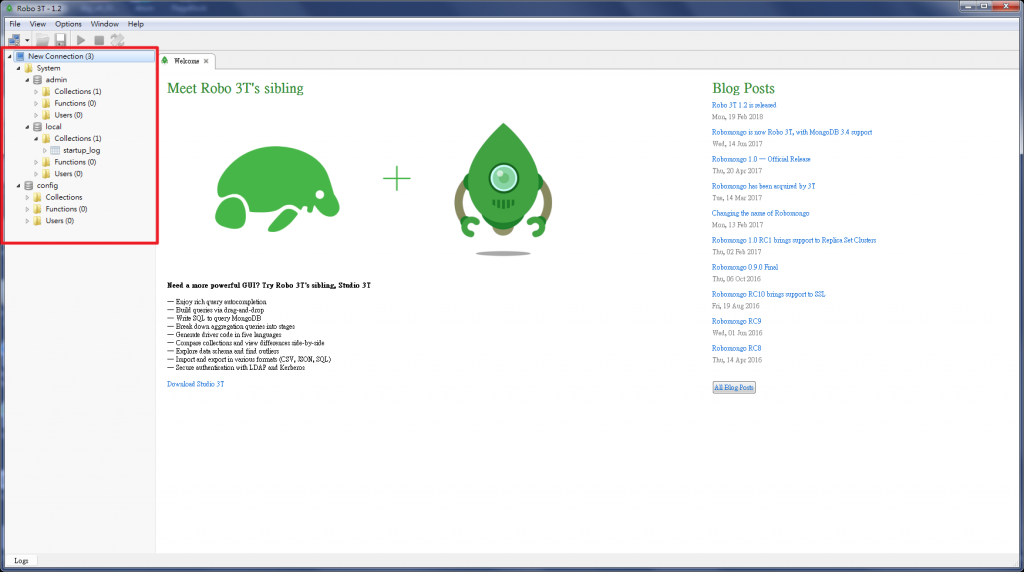Open the Logs panel button
Screen dimensions: 1024x572
(21, 561)
